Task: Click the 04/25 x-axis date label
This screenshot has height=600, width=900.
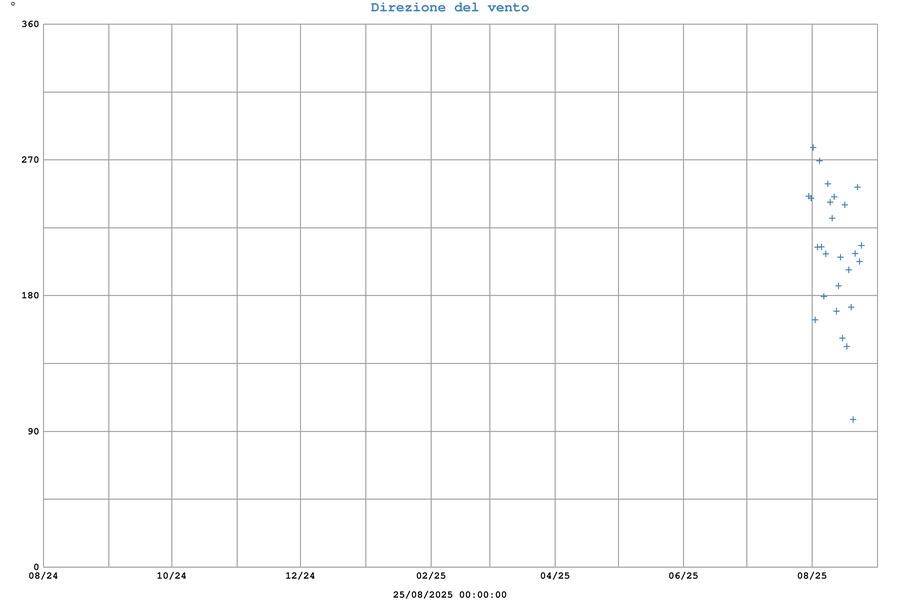Action: click(x=555, y=576)
